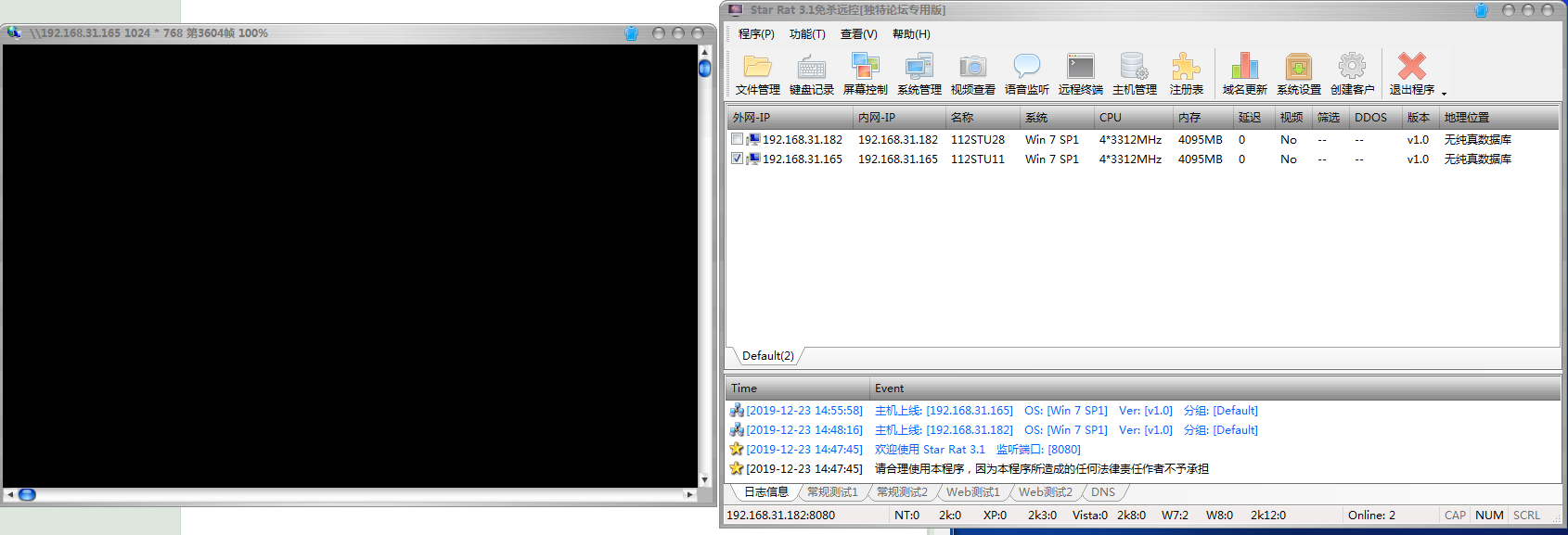The height and width of the screenshot is (535, 1568).
Task: Open the 查看(V) menu
Action: 858,34
